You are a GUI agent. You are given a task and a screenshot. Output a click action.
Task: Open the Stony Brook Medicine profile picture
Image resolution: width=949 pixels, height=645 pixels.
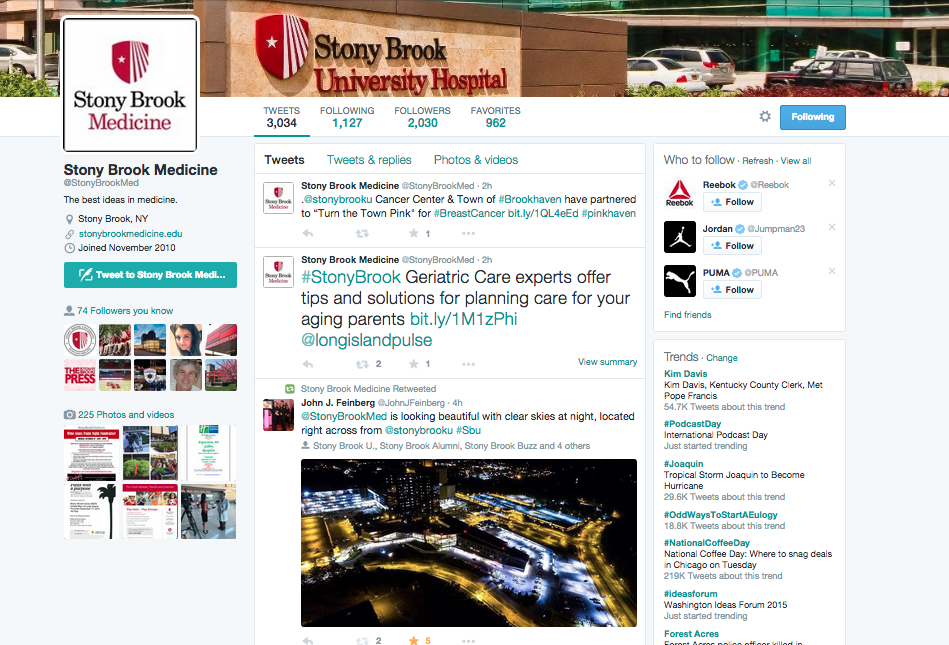[x=130, y=84]
